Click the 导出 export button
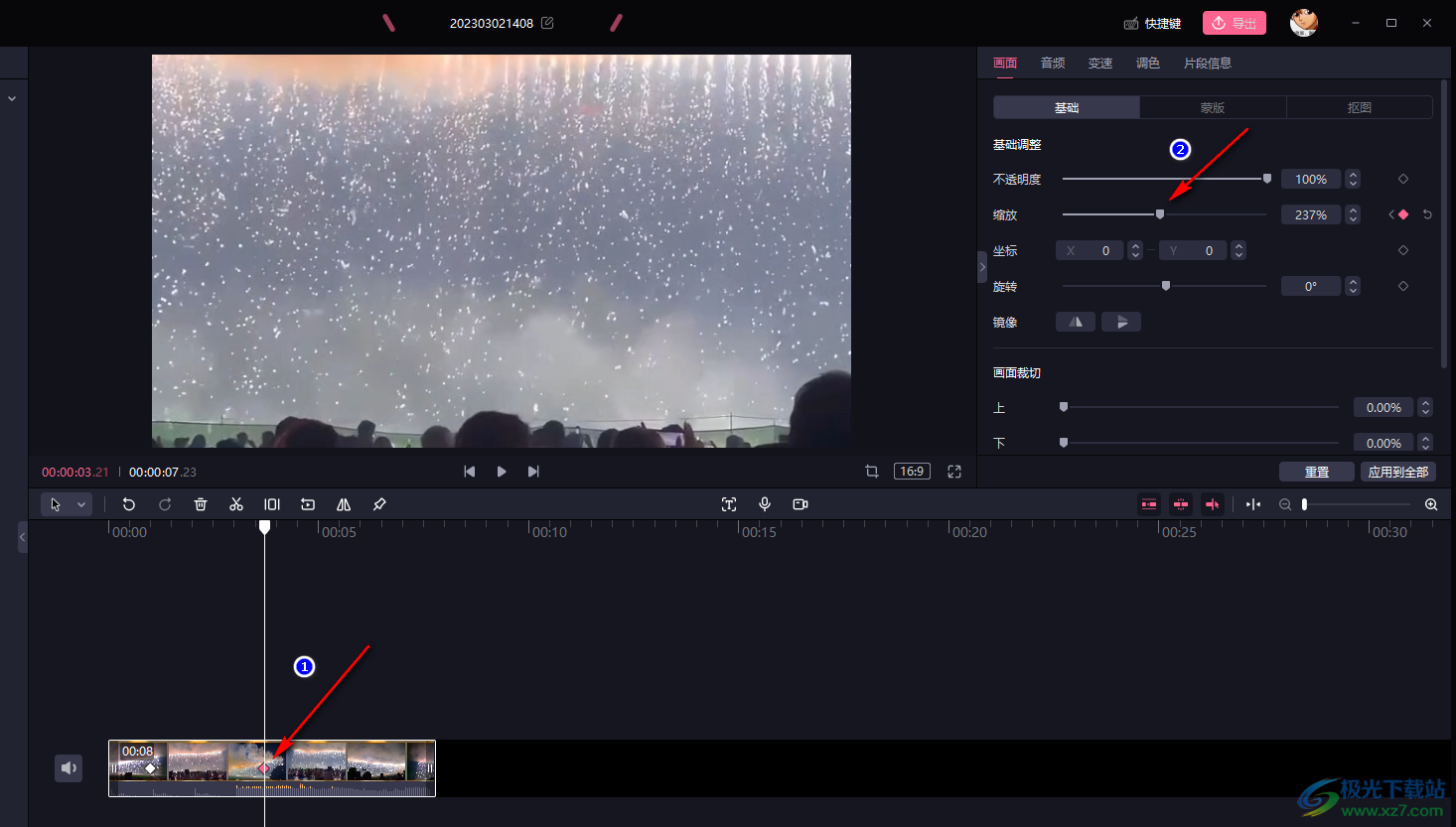 click(x=1235, y=23)
